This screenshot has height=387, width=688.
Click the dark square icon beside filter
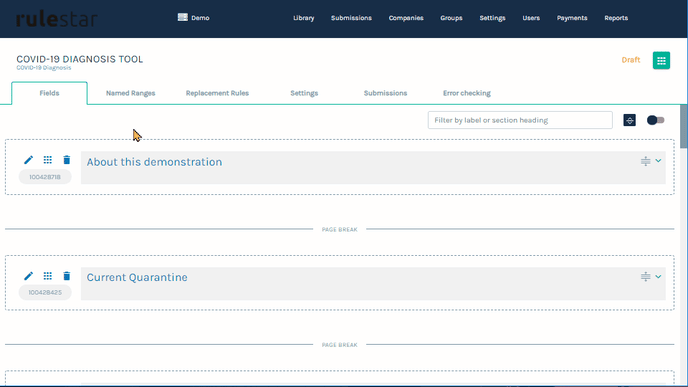630,120
